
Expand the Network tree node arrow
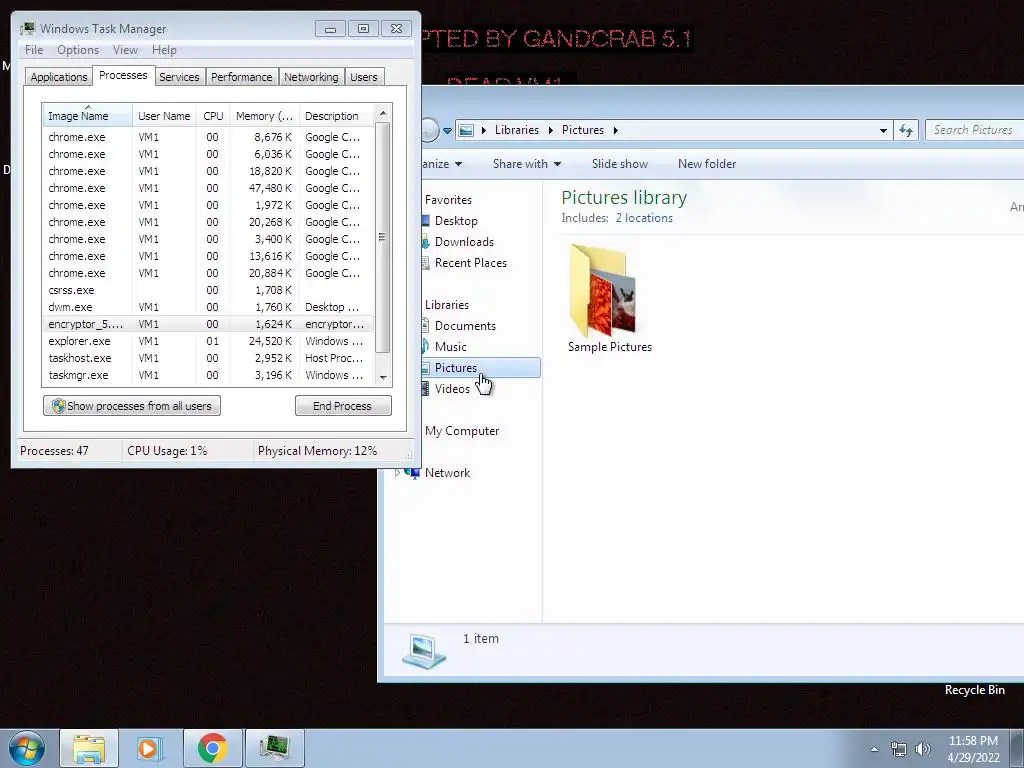tap(397, 473)
